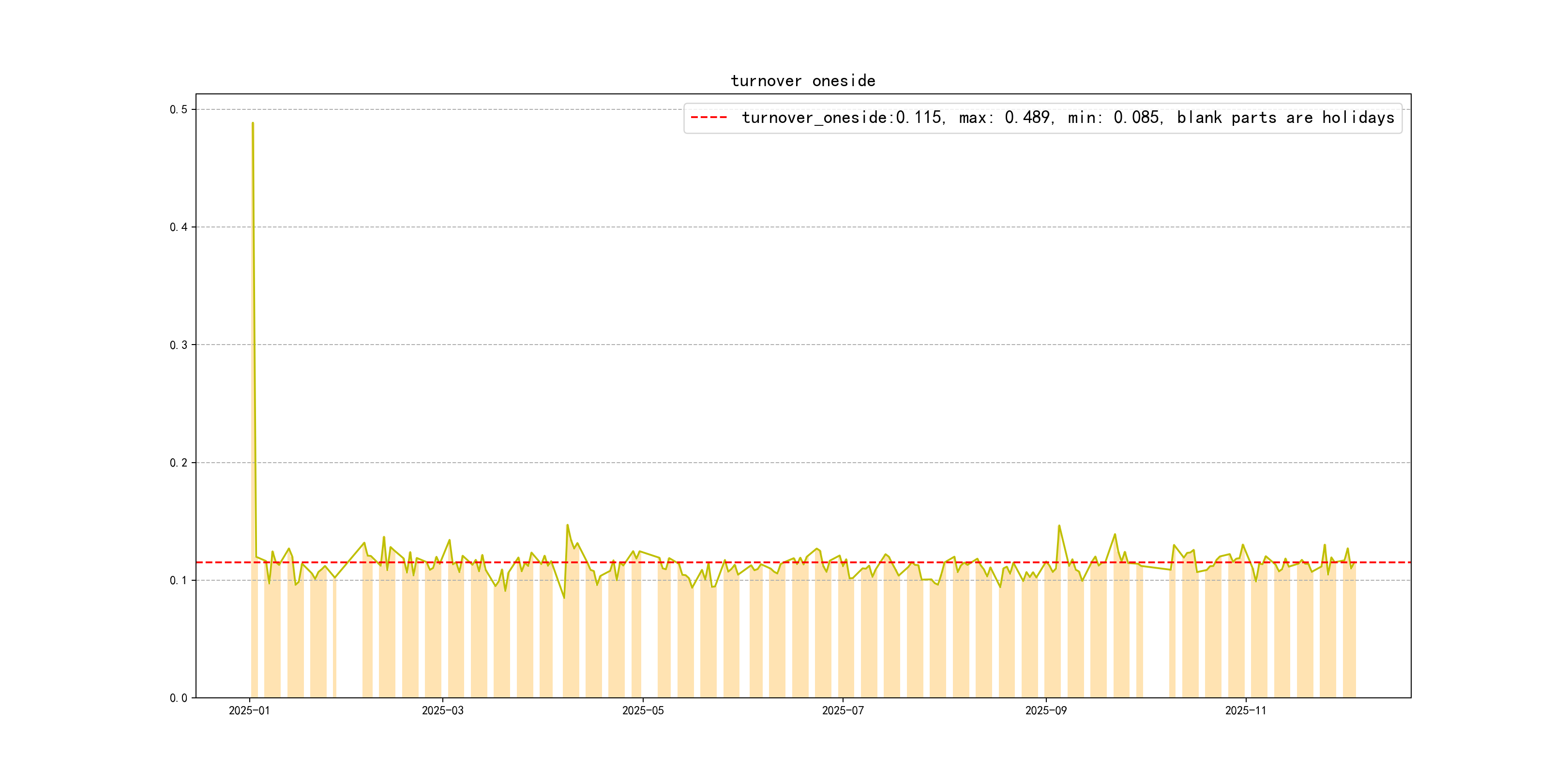Click the chart title "turnover oneside"
The image size is (1568, 784).
802,81
